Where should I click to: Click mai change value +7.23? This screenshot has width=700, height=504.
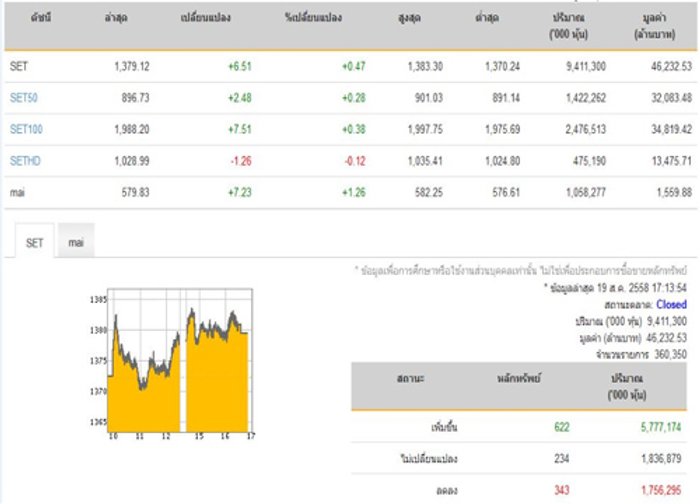coord(240,192)
